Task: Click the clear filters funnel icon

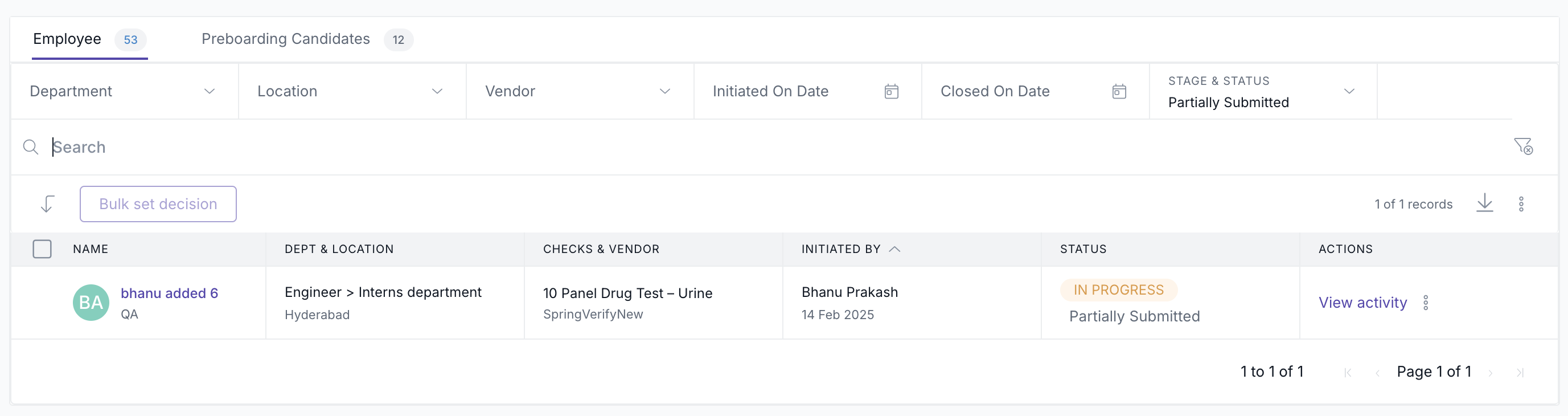Action: click(x=1523, y=146)
